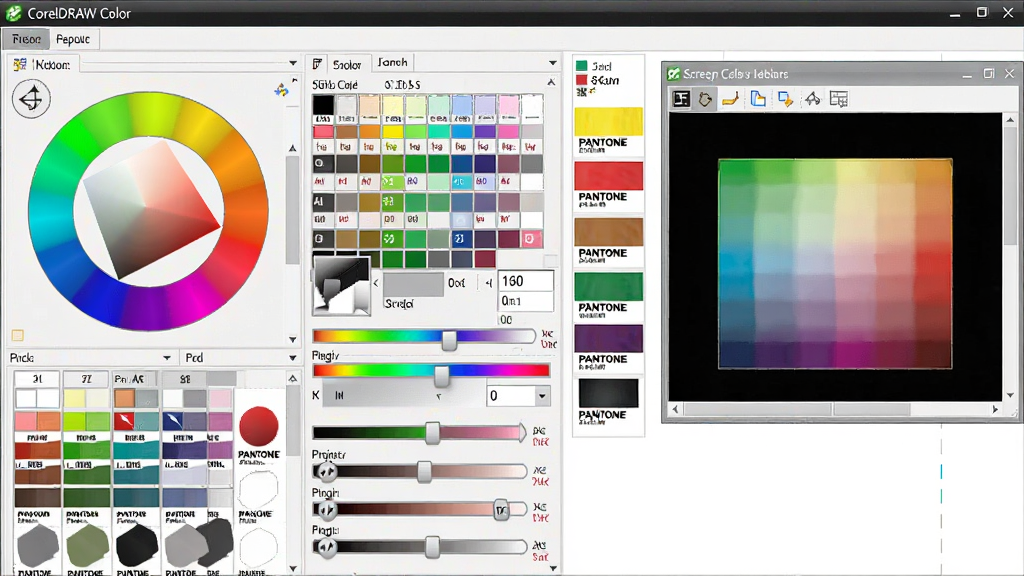The width and height of the screenshot is (1024, 576).
Task: Pick the yellow brush icon in Screen Colors toolbar
Action: [731, 99]
